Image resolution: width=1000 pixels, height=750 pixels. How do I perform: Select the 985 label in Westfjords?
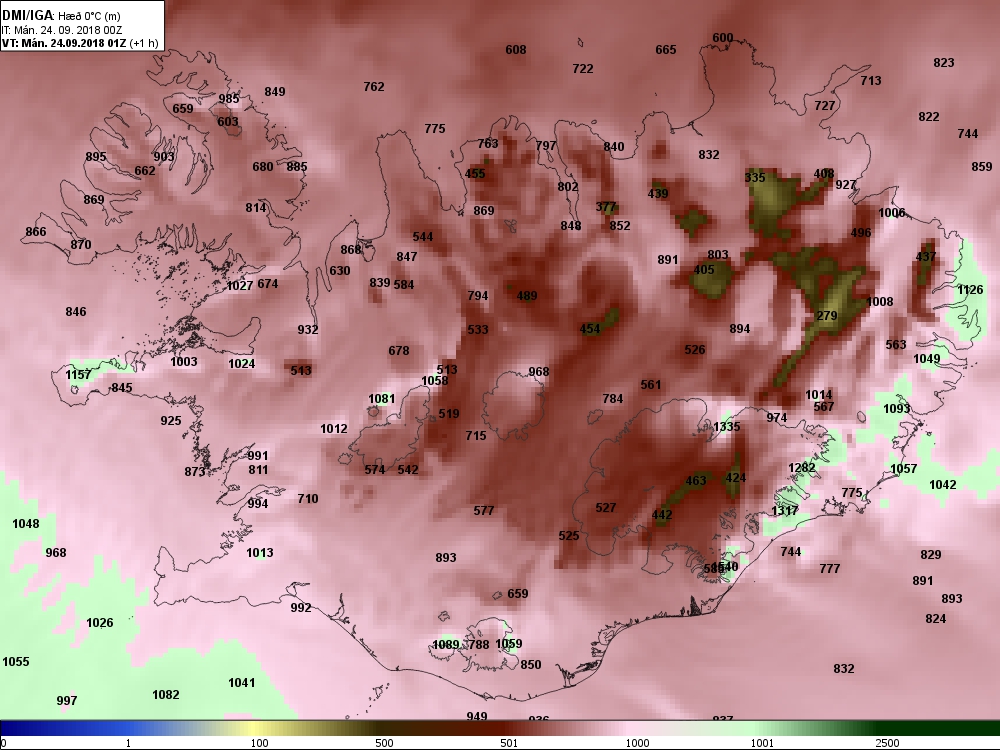click(229, 98)
